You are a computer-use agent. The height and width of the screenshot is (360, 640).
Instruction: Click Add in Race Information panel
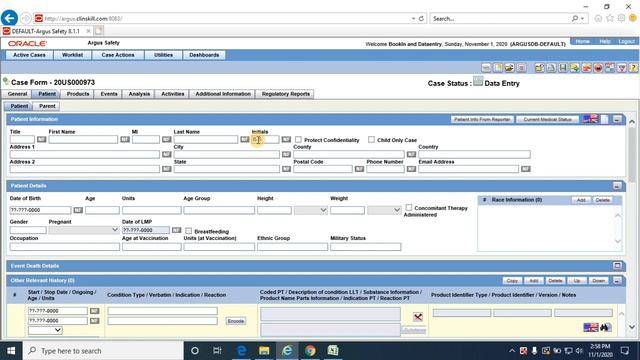tap(581, 200)
